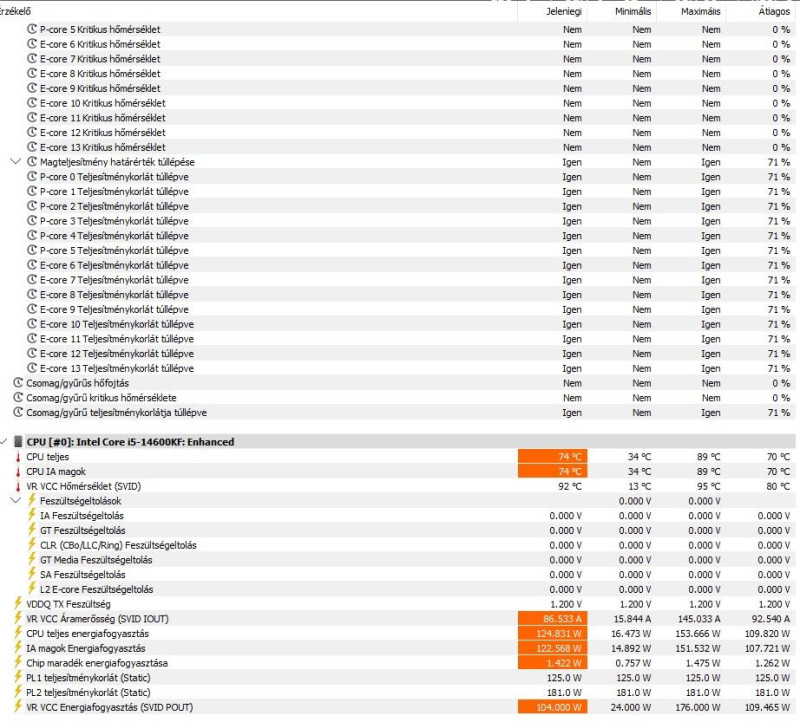Click the 15.844 A minimum value
This screenshot has height=722, width=800.
[632, 619]
